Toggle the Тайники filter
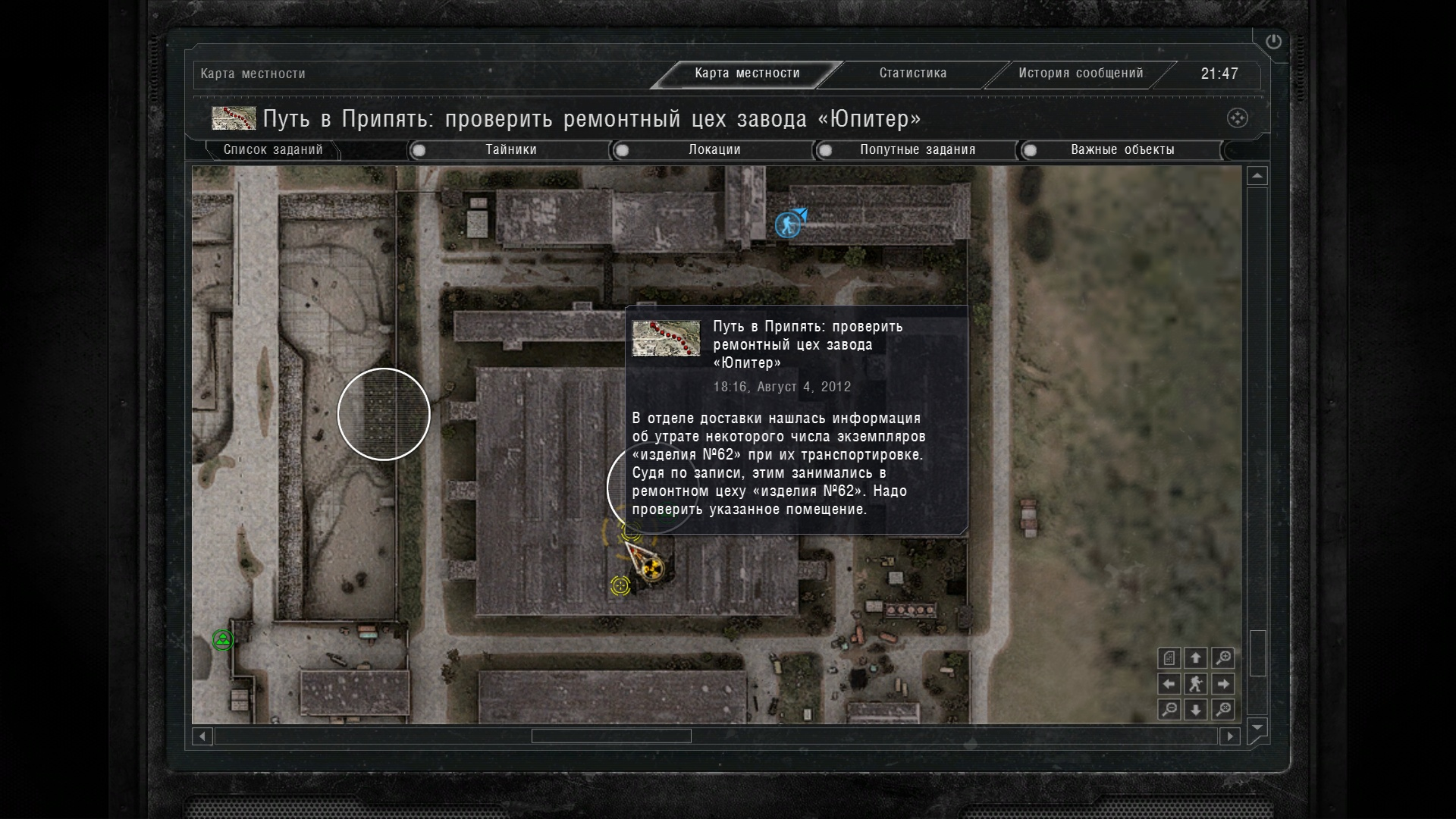 tap(510, 150)
